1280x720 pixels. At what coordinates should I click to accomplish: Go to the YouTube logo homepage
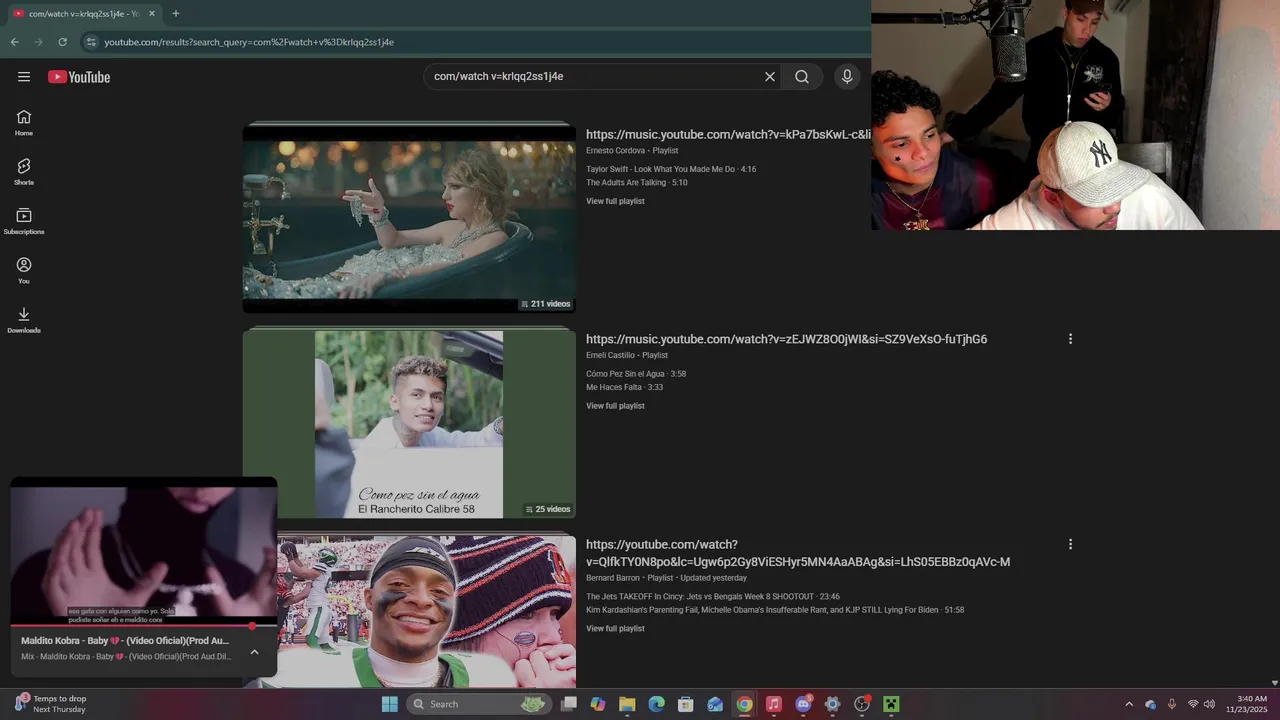[79, 77]
